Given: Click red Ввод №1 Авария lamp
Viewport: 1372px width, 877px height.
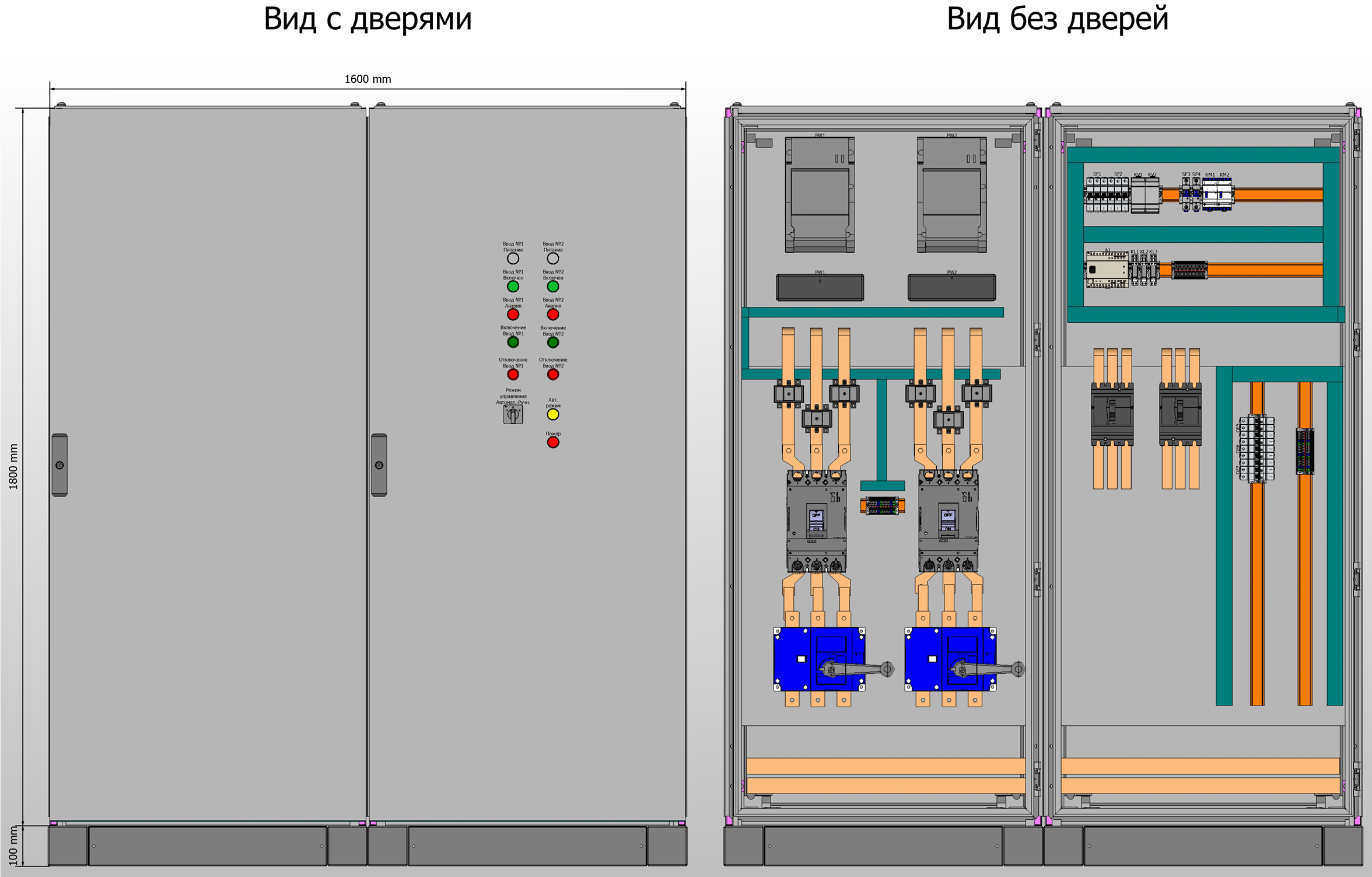Looking at the screenshot, I should (x=513, y=315).
